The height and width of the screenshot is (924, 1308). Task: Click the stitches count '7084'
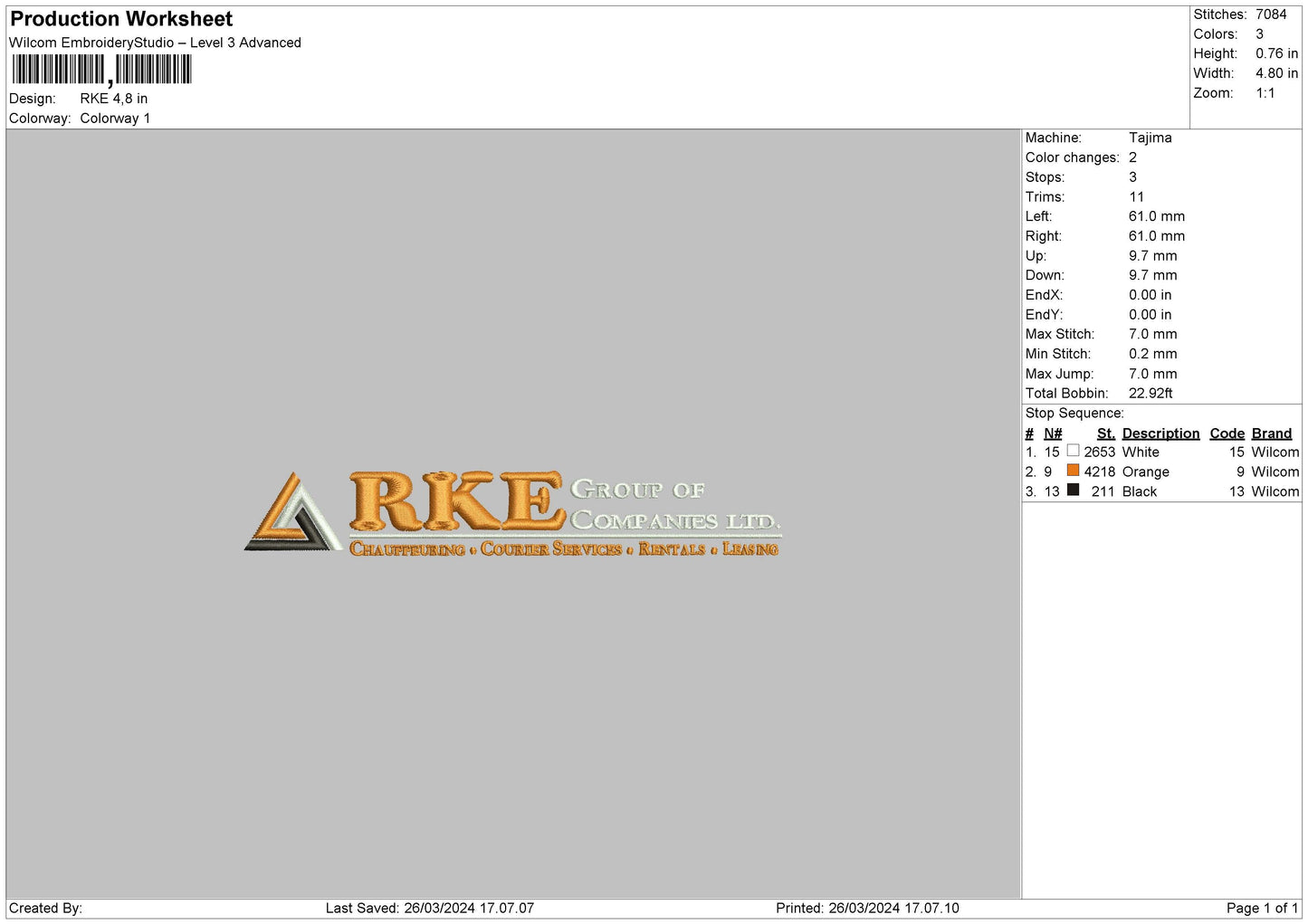pyautogui.click(x=1271, y=14)
